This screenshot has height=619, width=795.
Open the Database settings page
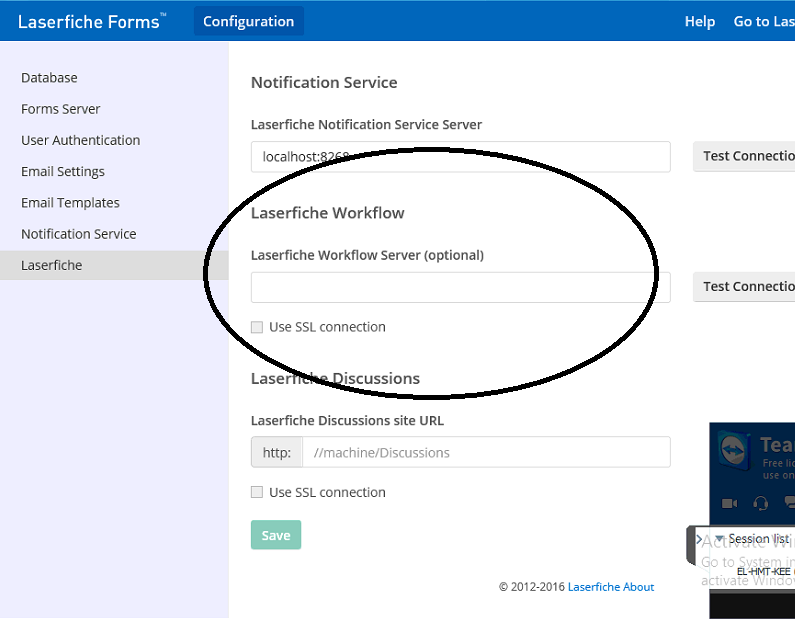pos(49,78)
